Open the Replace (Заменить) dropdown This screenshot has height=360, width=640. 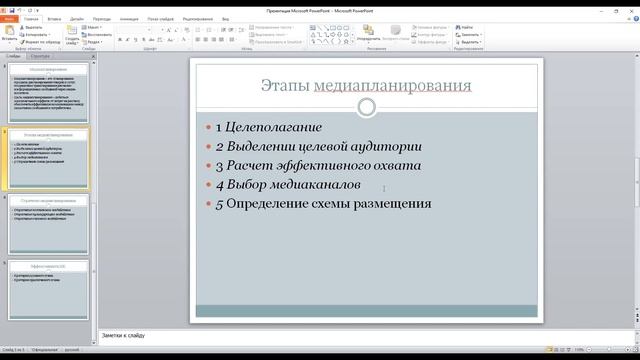(x=469, y=35)
